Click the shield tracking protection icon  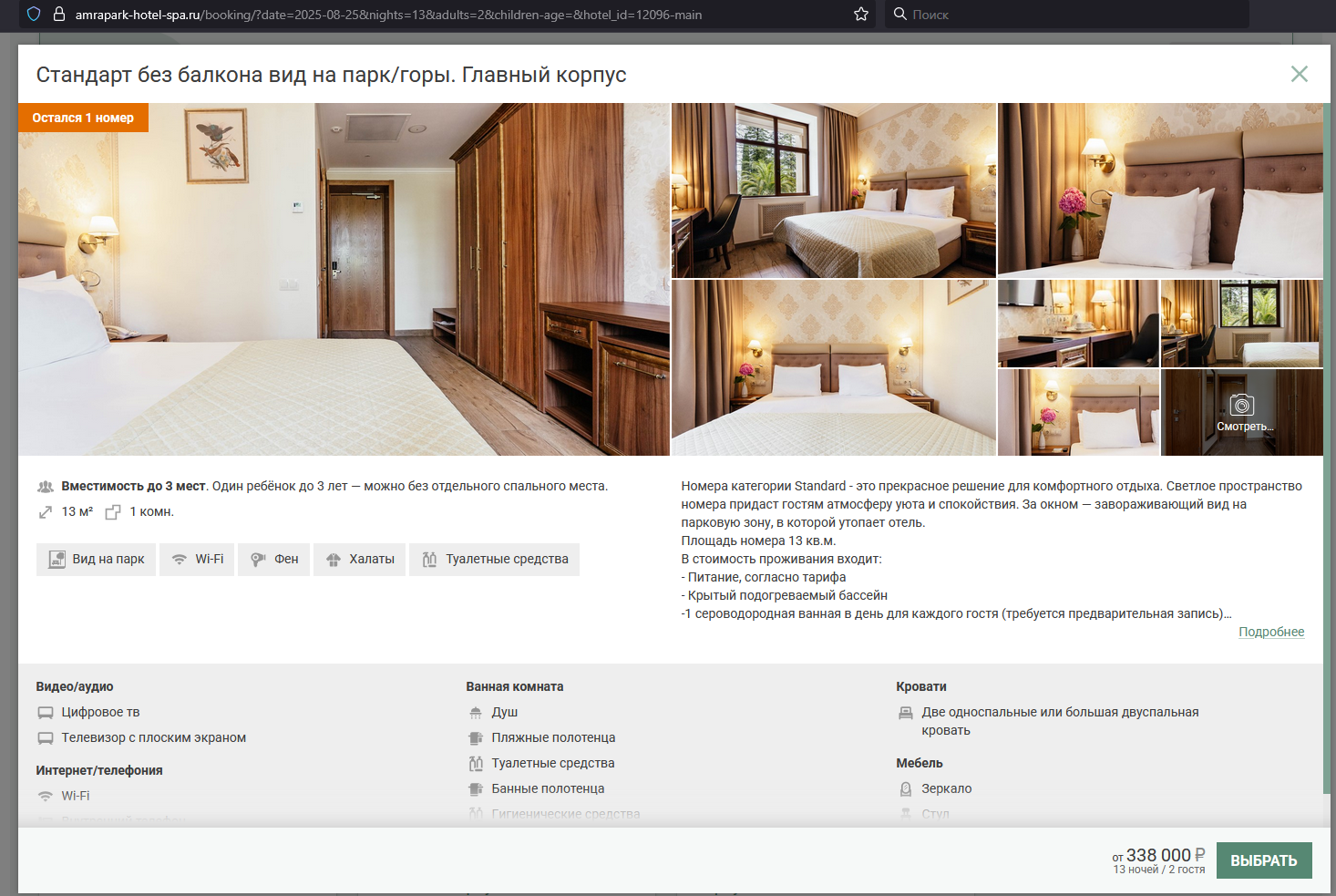(34, 15)
